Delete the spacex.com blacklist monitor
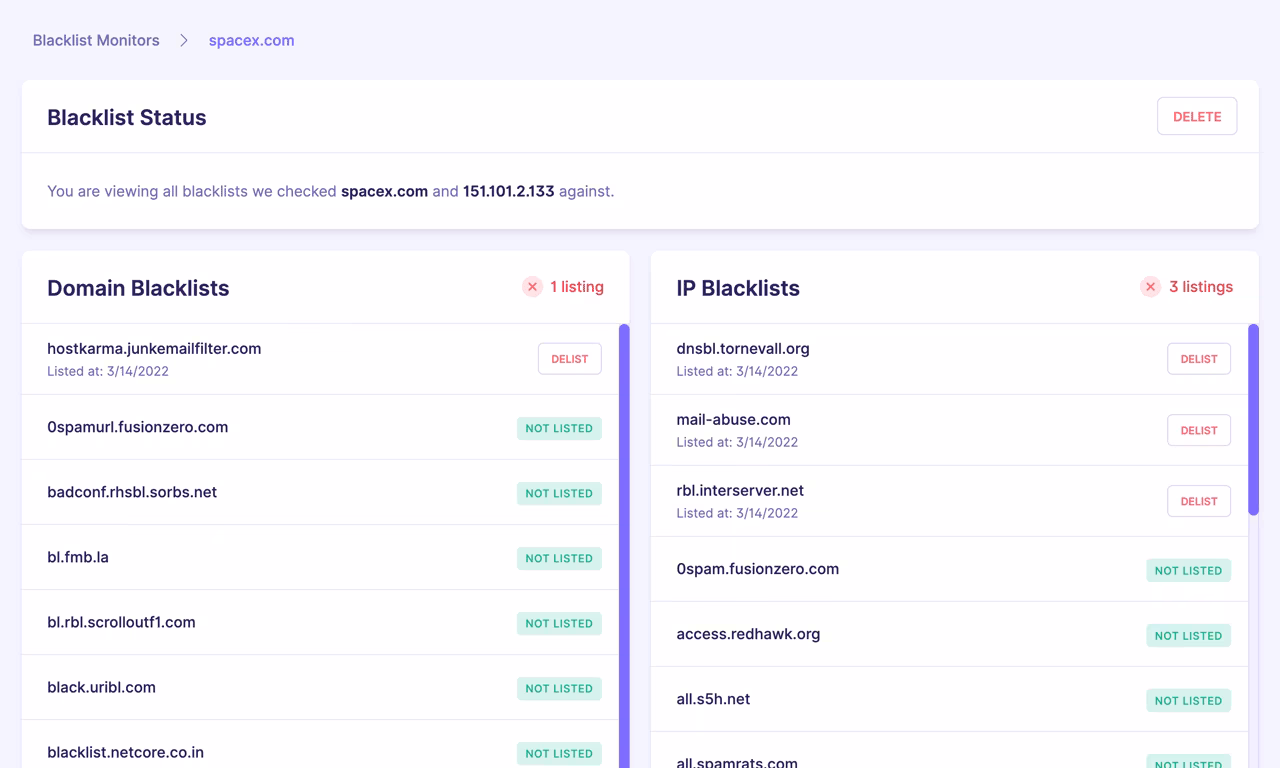This screenshot has width=1280, height=768. pos(1197,116)
